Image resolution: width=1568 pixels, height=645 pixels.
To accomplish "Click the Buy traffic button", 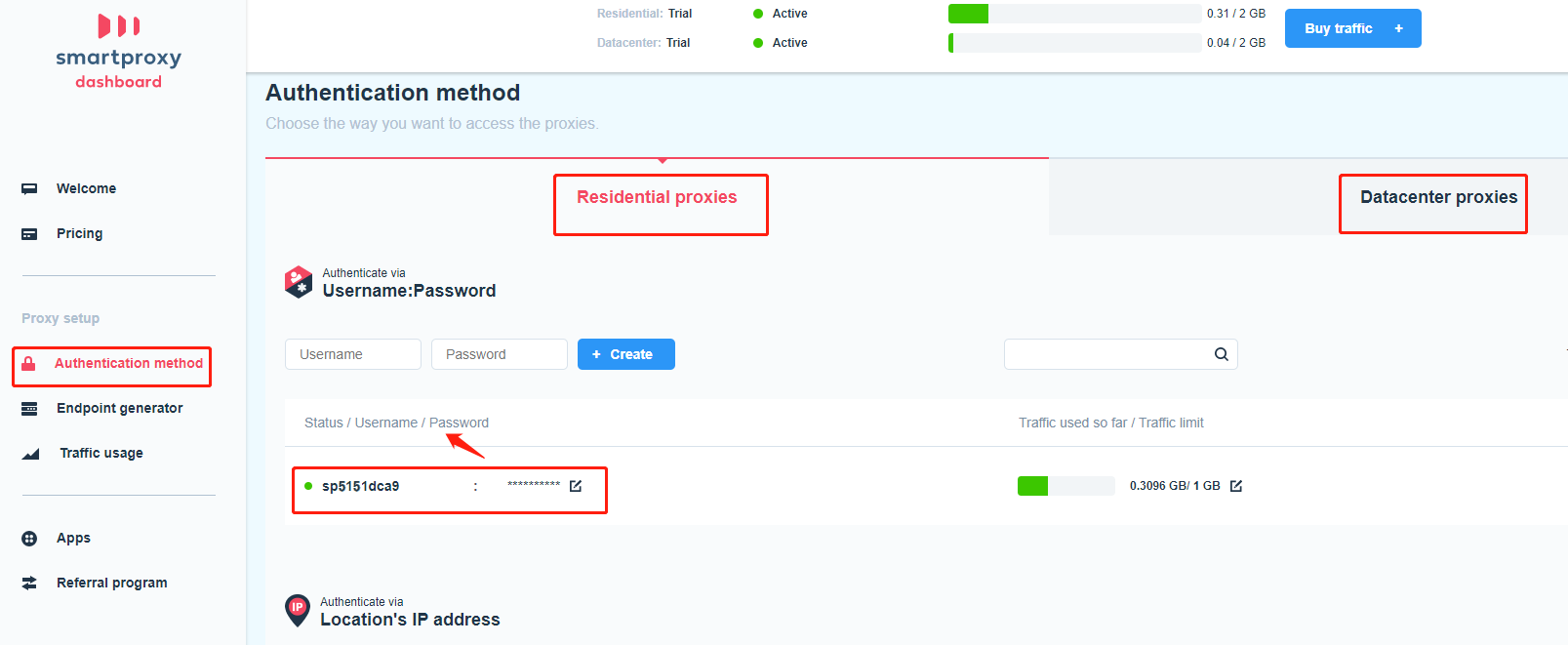I will (1352, 28).
